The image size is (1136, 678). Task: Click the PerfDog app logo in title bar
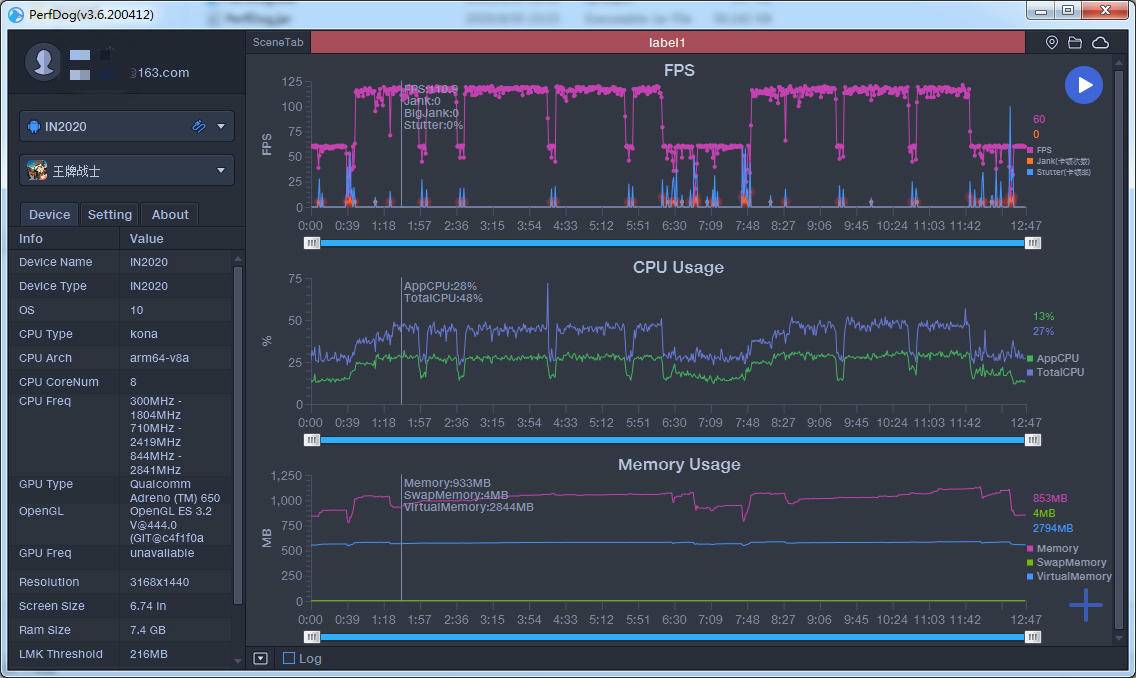pyautogui.click(x=15, y=14)
